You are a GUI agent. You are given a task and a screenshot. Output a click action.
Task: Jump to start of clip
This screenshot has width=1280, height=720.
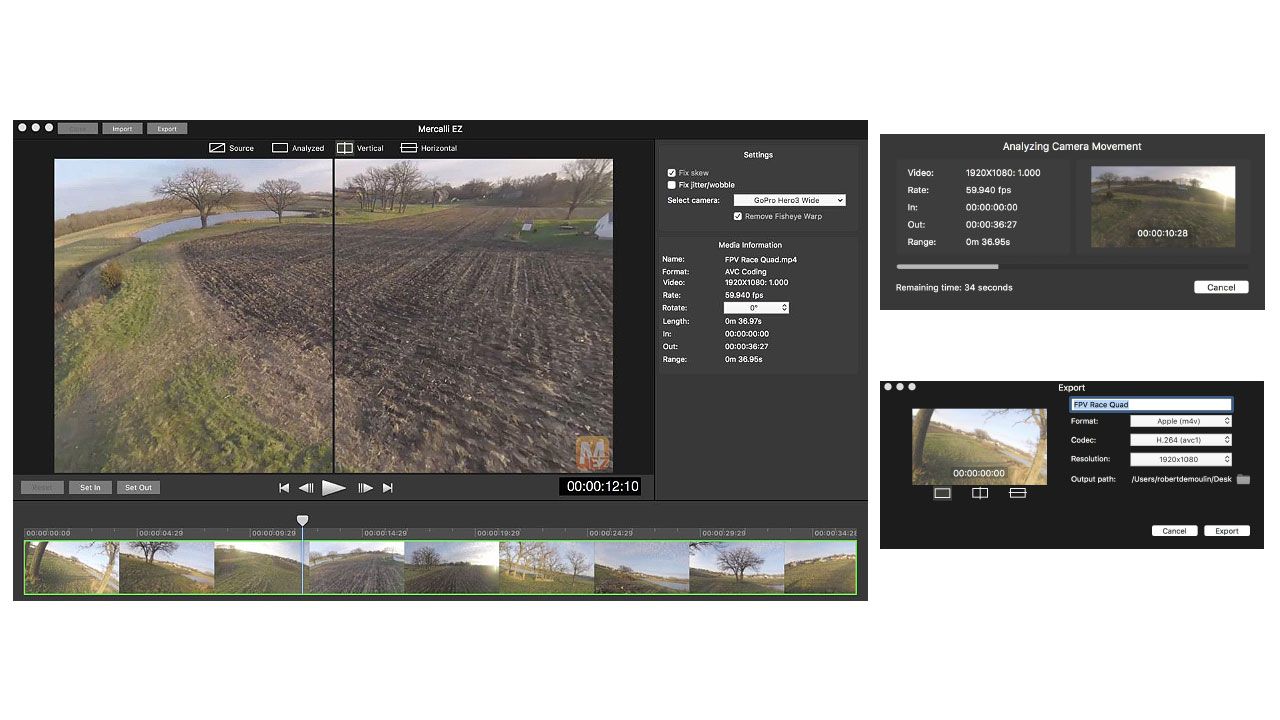click(284, 488)
